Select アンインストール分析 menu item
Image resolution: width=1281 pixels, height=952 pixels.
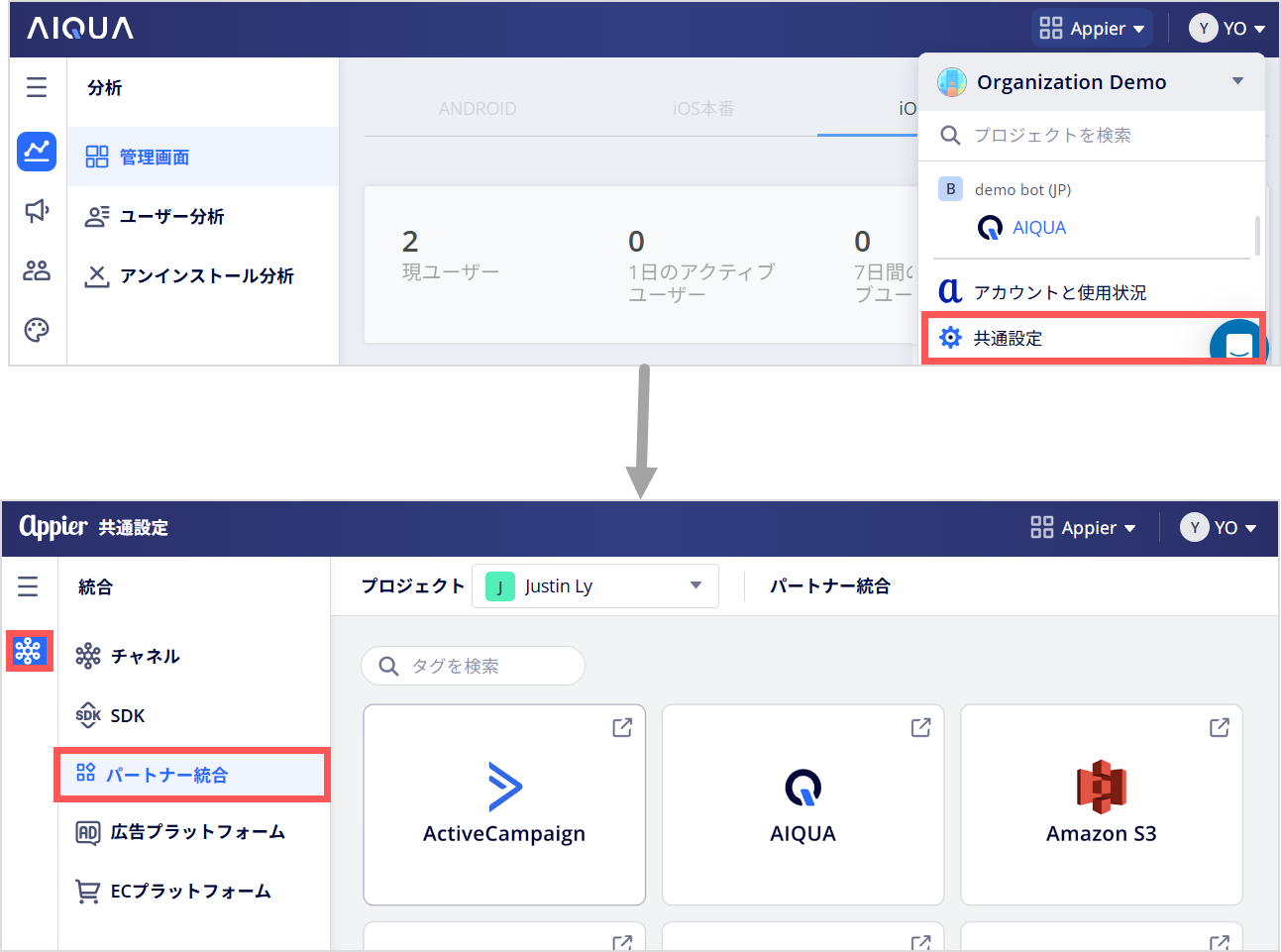(203, 275)
